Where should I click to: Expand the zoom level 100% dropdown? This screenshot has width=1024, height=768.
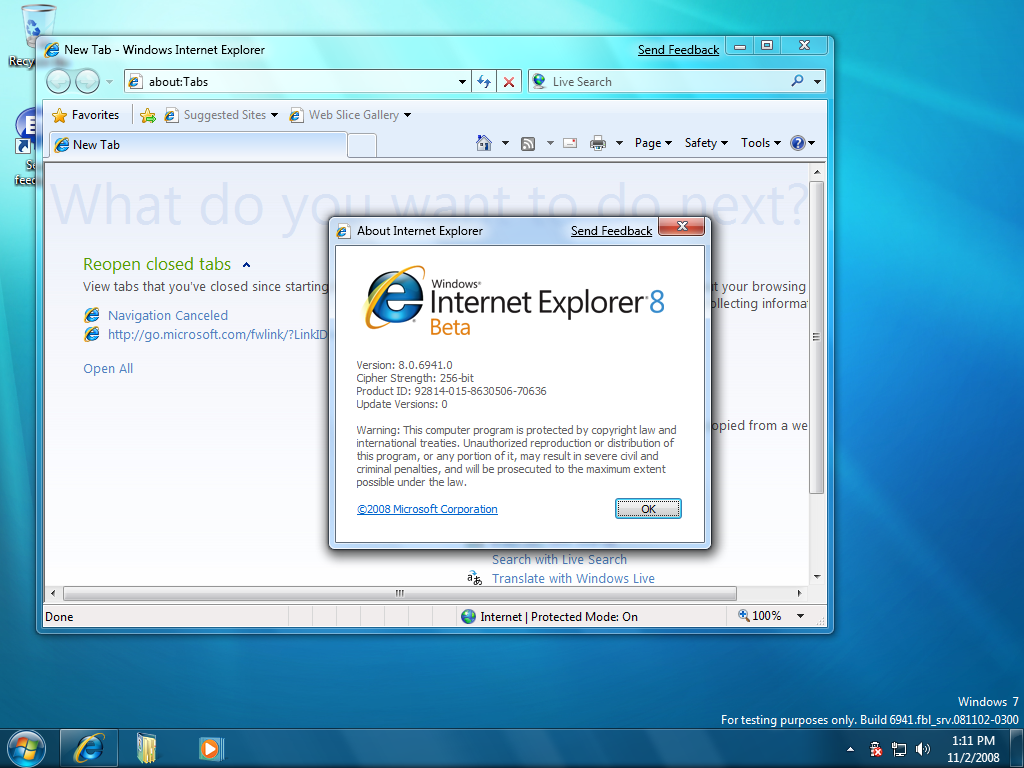click(x=800, y=616)
